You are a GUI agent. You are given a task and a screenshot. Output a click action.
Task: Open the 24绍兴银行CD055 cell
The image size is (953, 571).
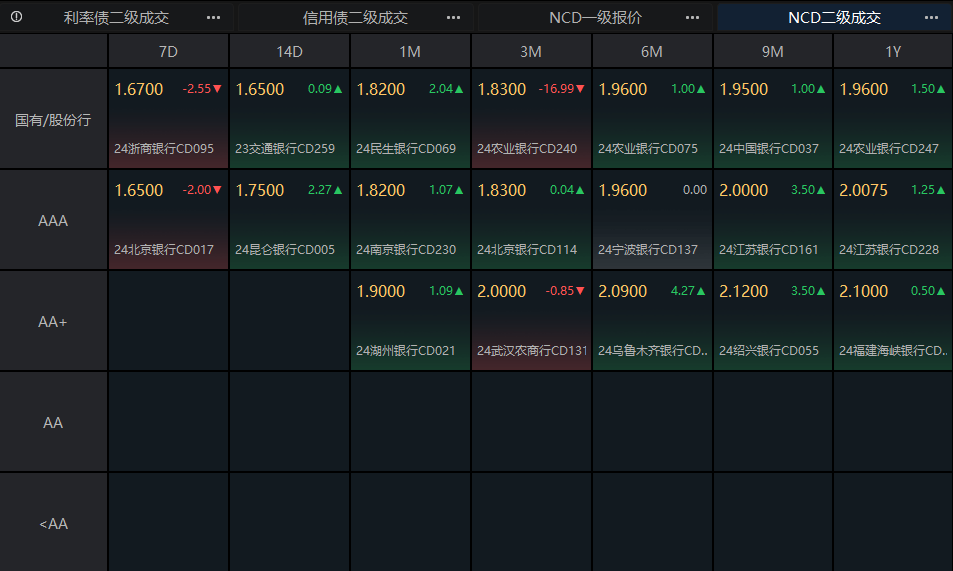point(772,320)
